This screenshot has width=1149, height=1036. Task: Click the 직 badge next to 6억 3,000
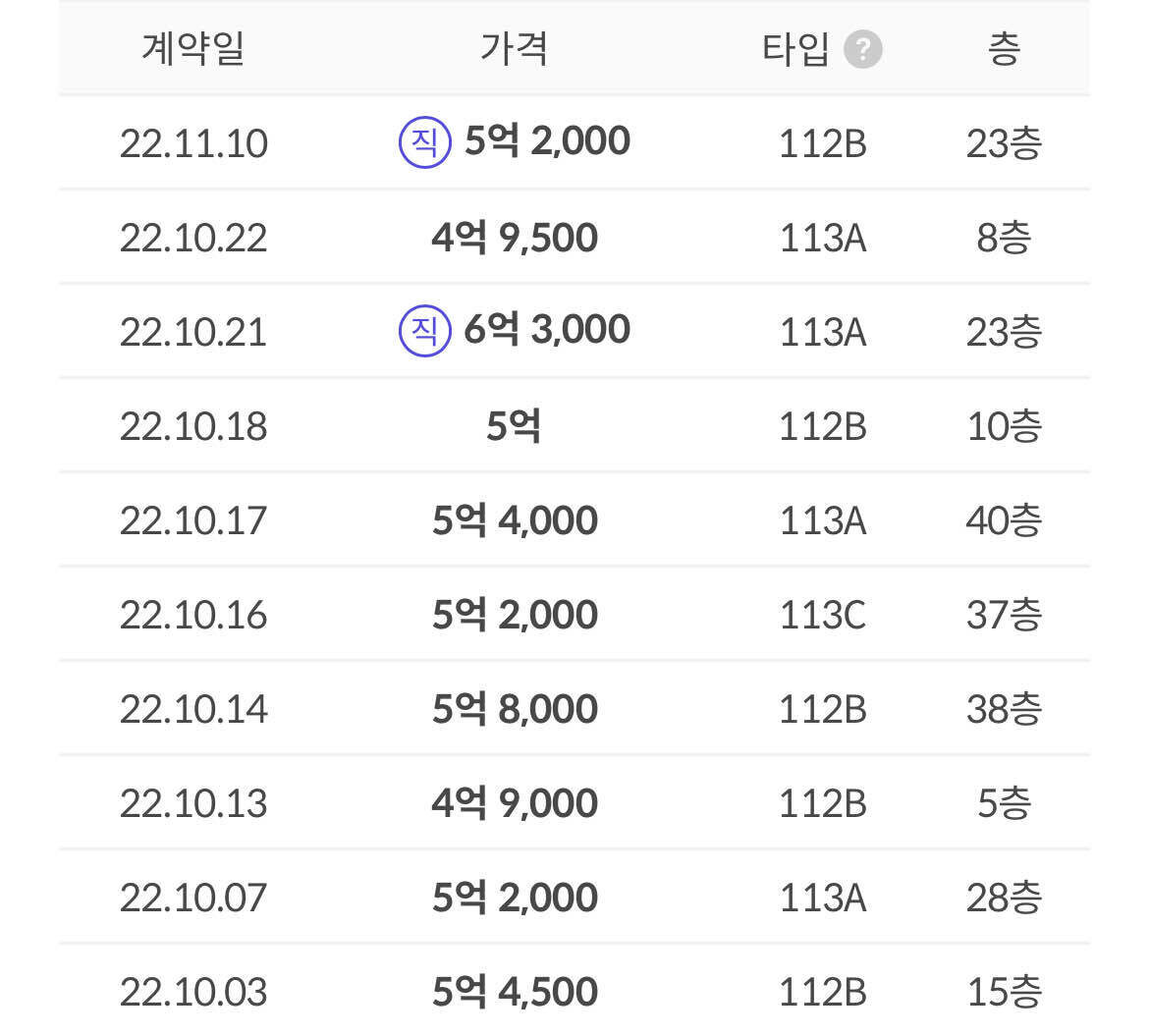(422, 330)
